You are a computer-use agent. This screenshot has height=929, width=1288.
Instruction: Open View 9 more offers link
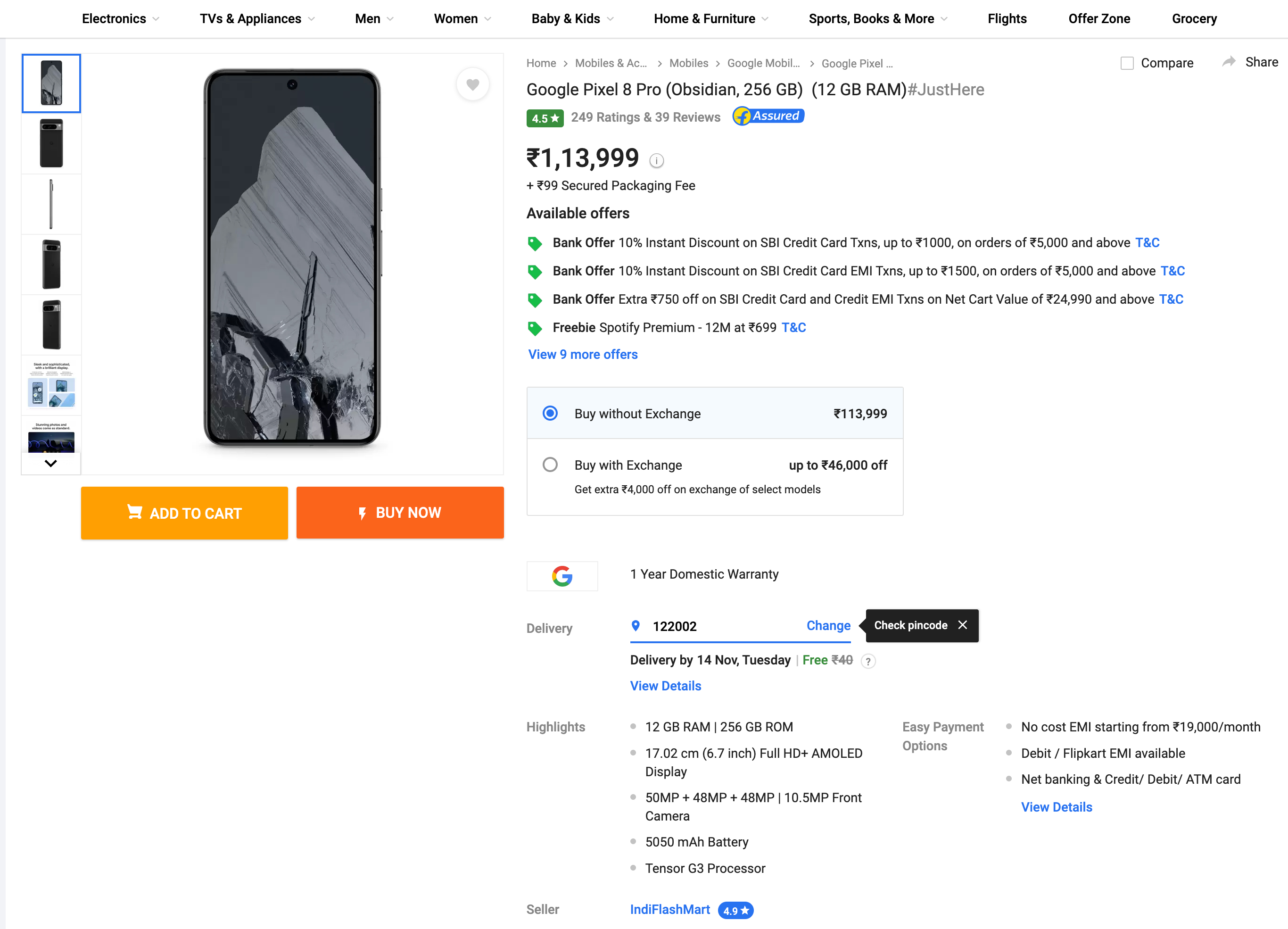[x=583, y=355]
